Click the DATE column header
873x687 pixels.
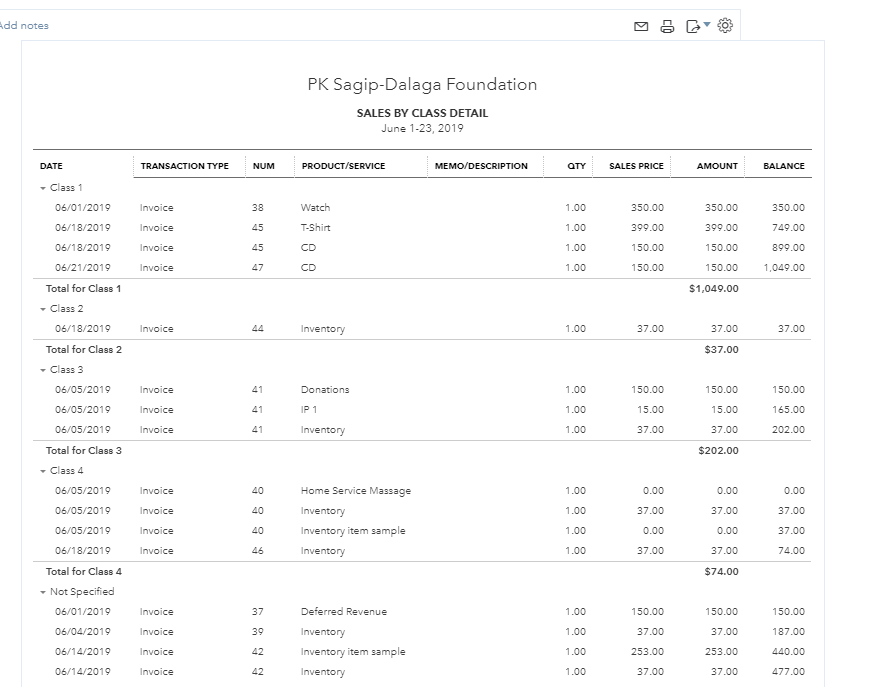click(51, 166)
